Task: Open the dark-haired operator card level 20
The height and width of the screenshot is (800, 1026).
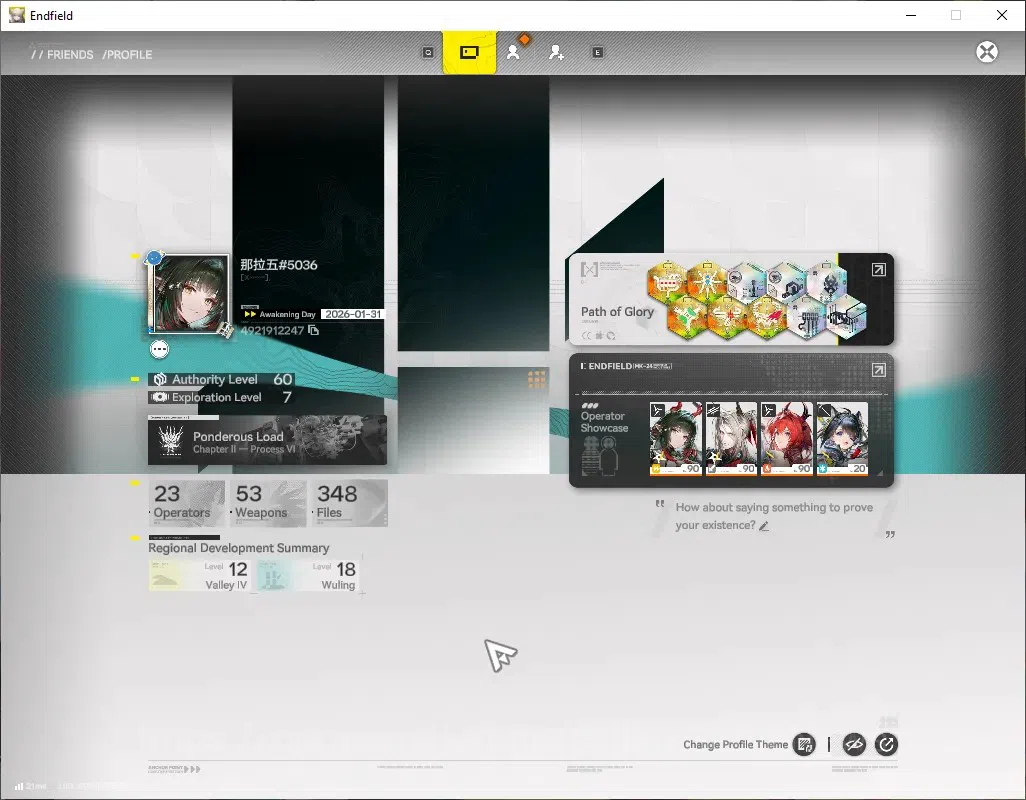Action: 842,438
